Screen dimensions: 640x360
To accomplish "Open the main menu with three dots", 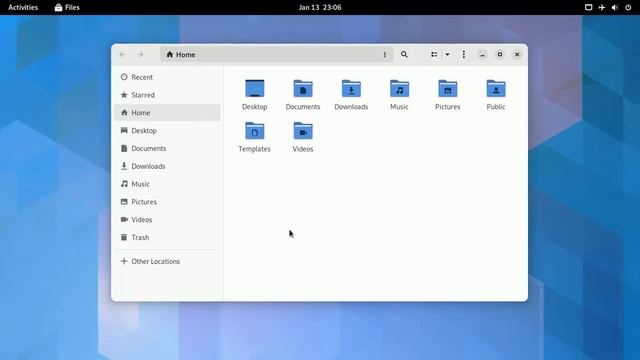I will tap(464, 54).
